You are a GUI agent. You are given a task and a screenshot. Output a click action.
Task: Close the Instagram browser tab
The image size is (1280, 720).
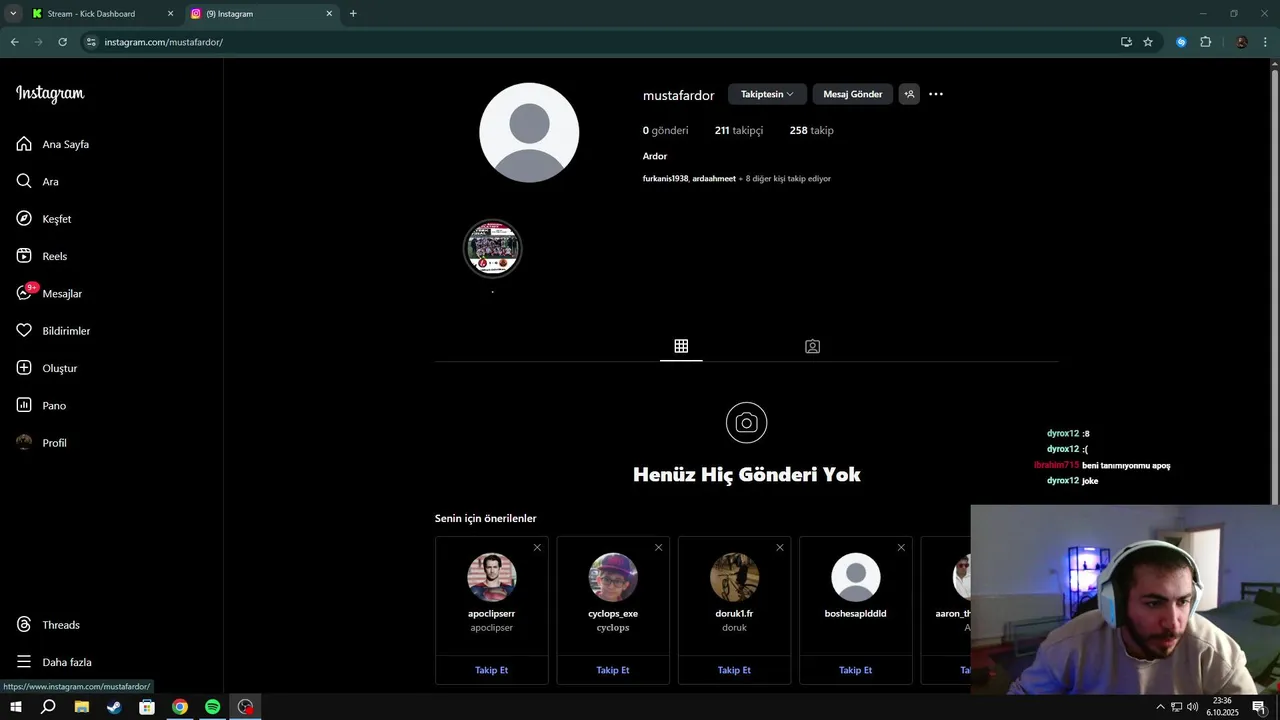[329, 14]
